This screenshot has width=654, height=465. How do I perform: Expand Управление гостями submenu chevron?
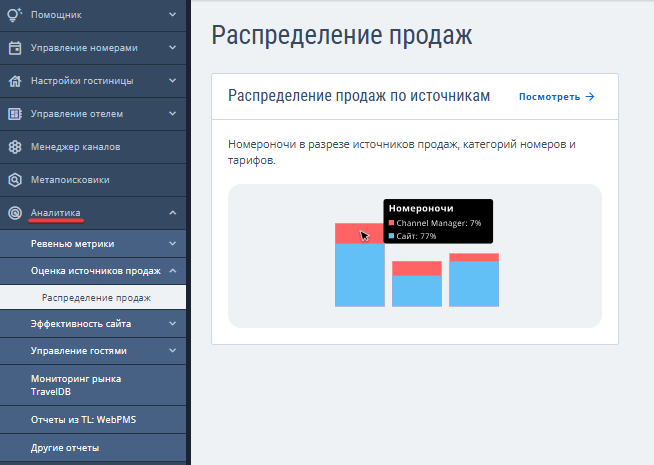tap(172, 351)
